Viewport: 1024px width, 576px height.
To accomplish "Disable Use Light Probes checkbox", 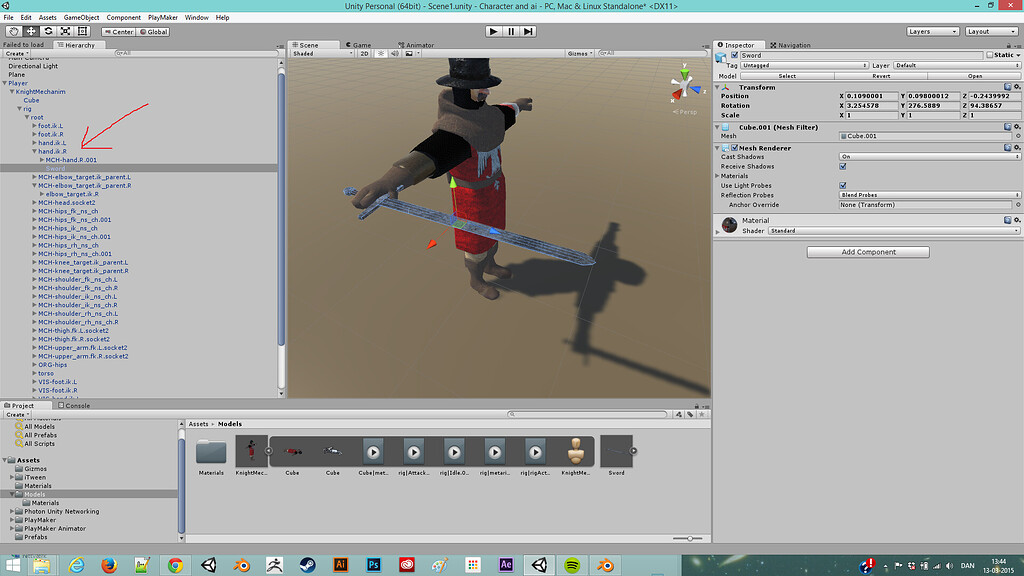I will (x=843, y=185).
